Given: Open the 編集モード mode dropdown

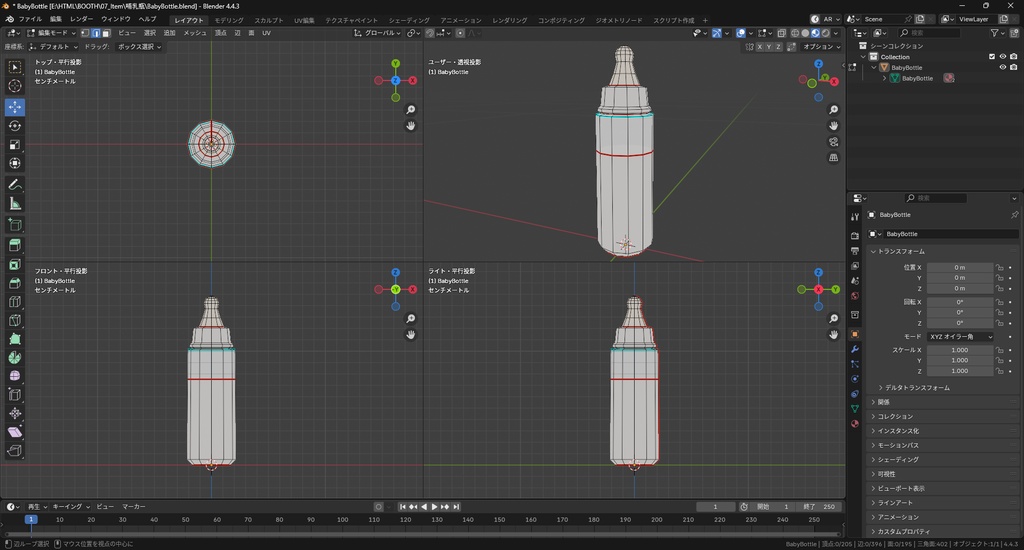Looking at the screenshot, I should [53, 33].
